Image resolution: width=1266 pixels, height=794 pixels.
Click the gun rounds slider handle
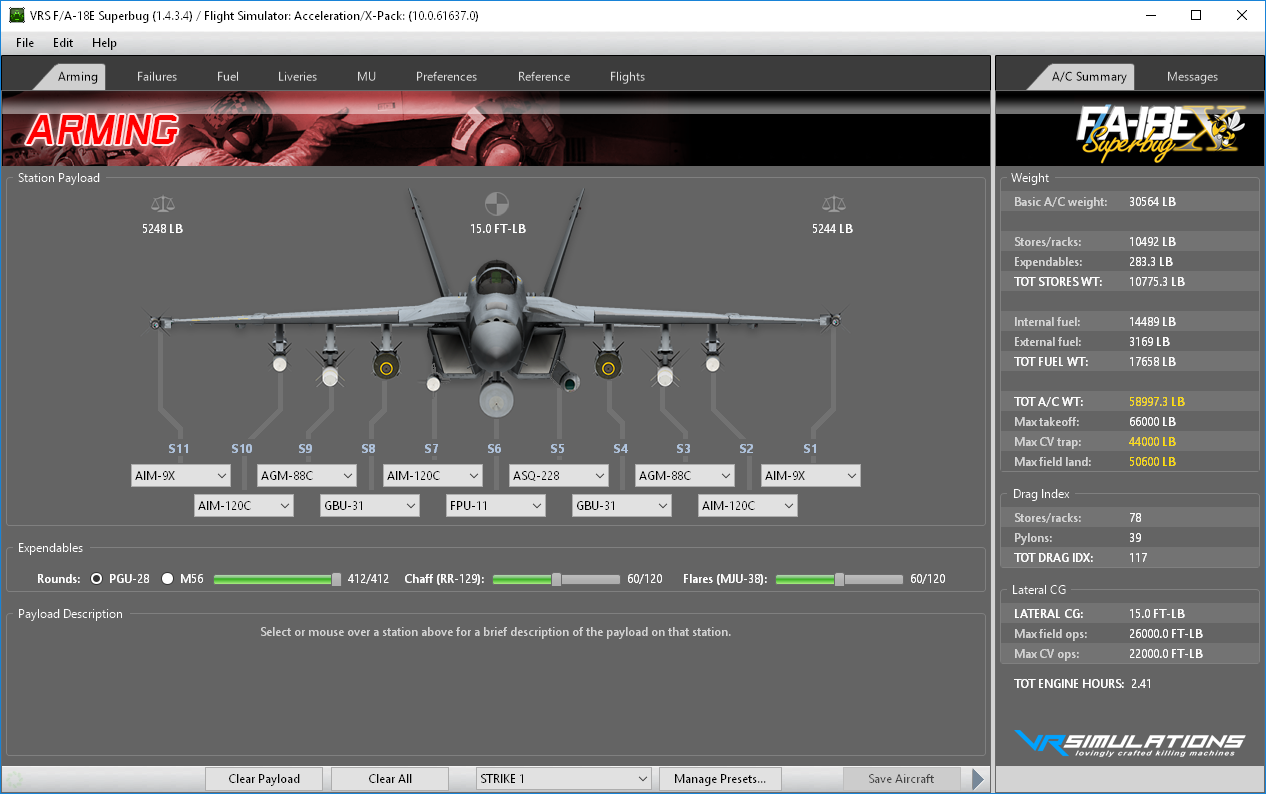tap(337, 579)
